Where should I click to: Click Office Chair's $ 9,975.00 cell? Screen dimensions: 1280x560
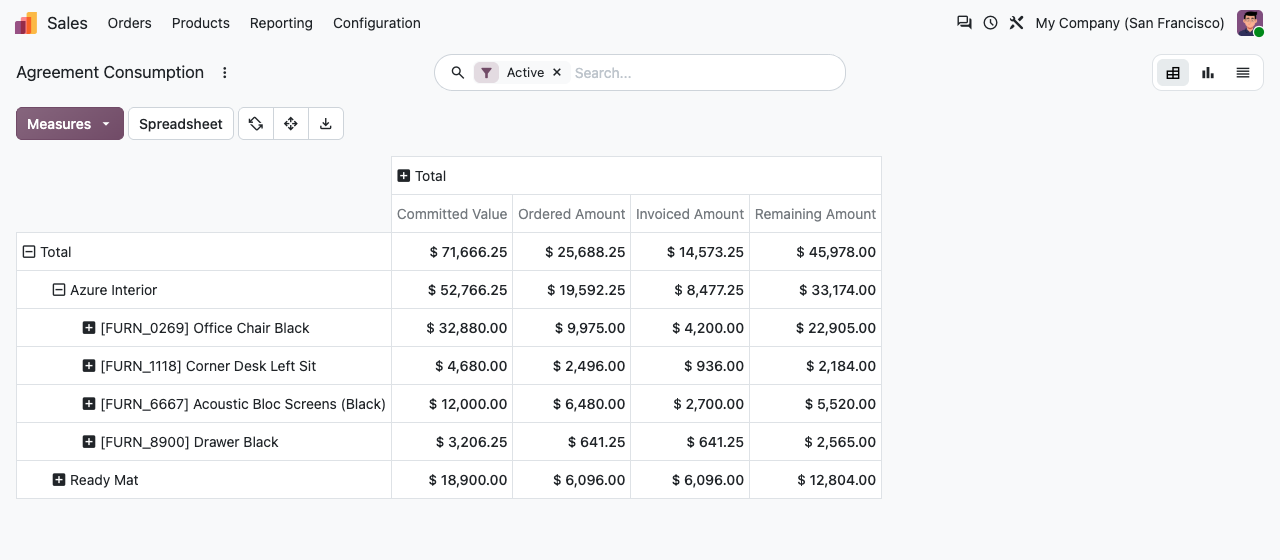pyautogui.click(x=572, y=328)
